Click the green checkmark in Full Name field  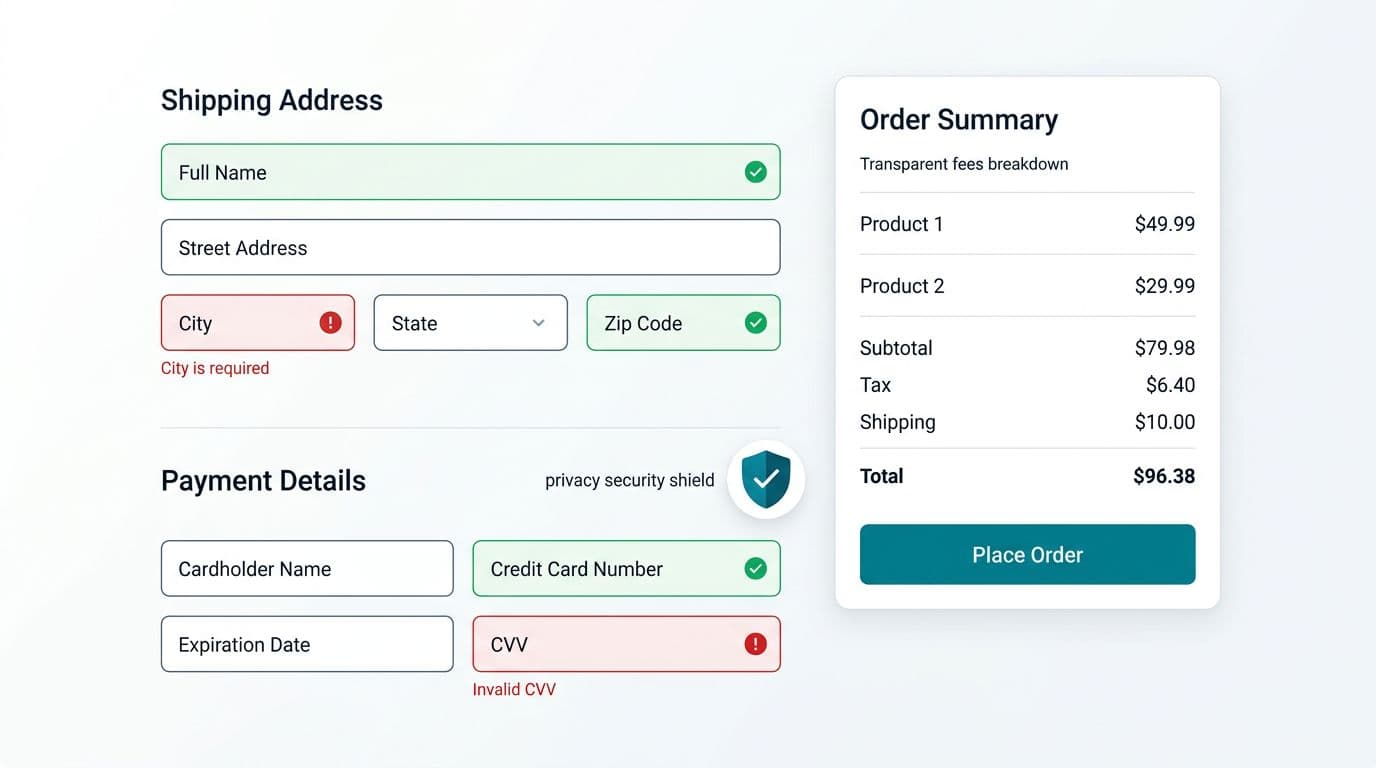756,171
